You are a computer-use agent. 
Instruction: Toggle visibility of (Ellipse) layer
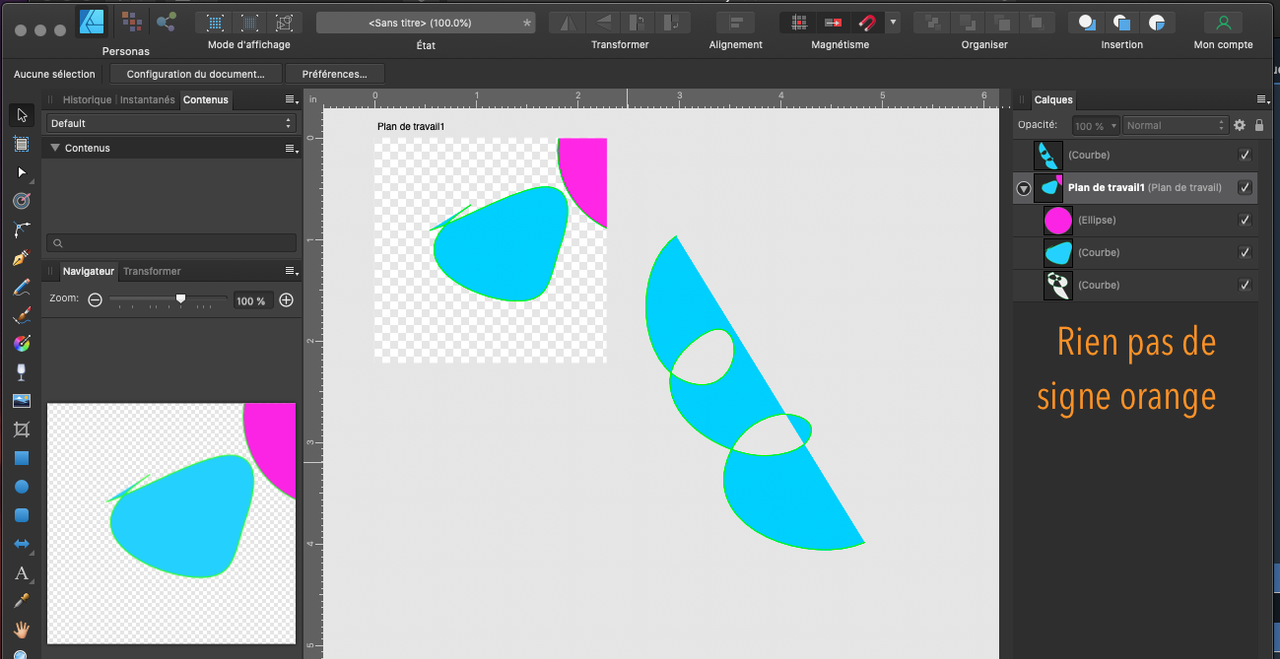tap(1245, 220)
